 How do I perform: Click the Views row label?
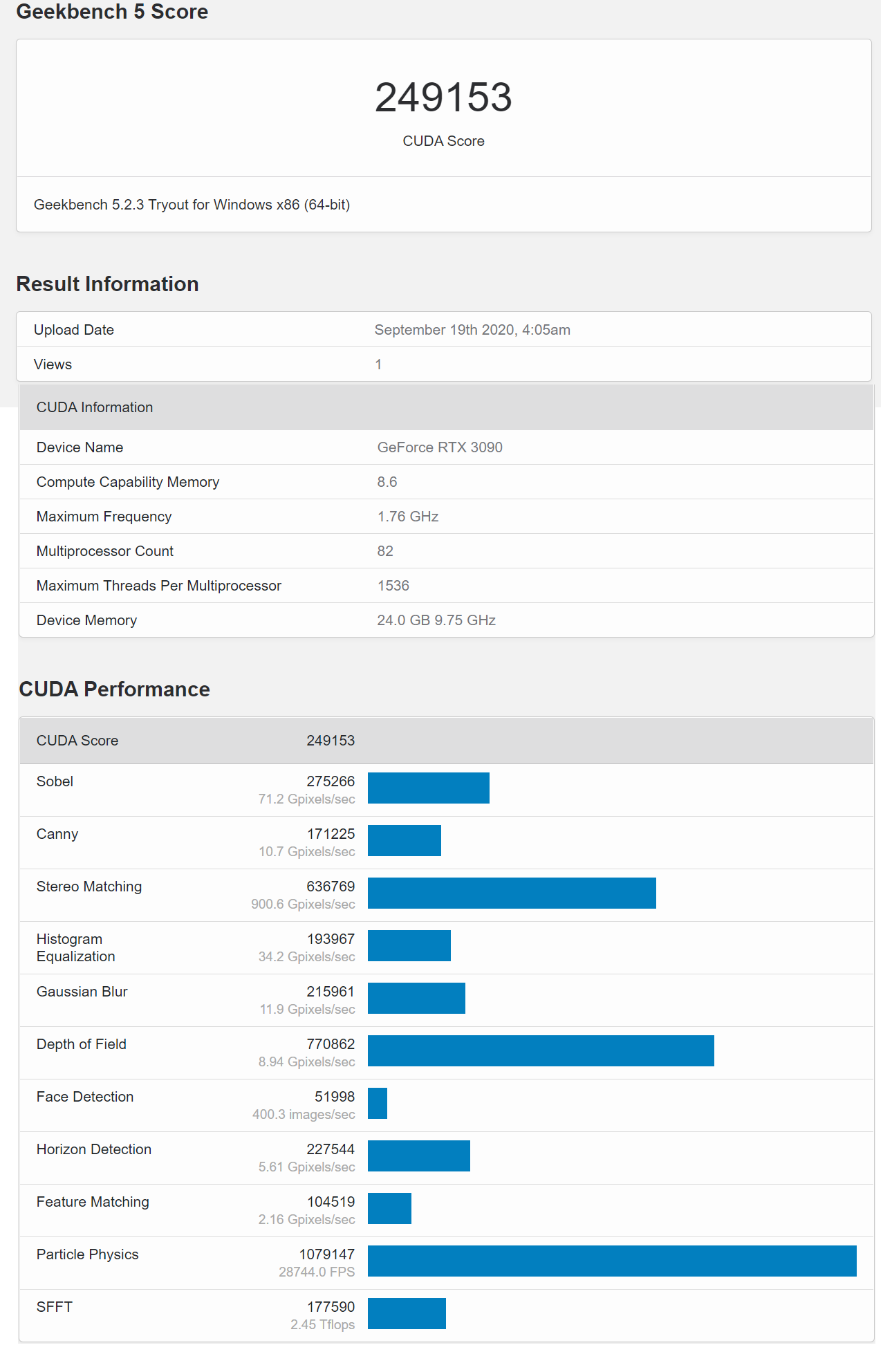(x=53, y=364)
